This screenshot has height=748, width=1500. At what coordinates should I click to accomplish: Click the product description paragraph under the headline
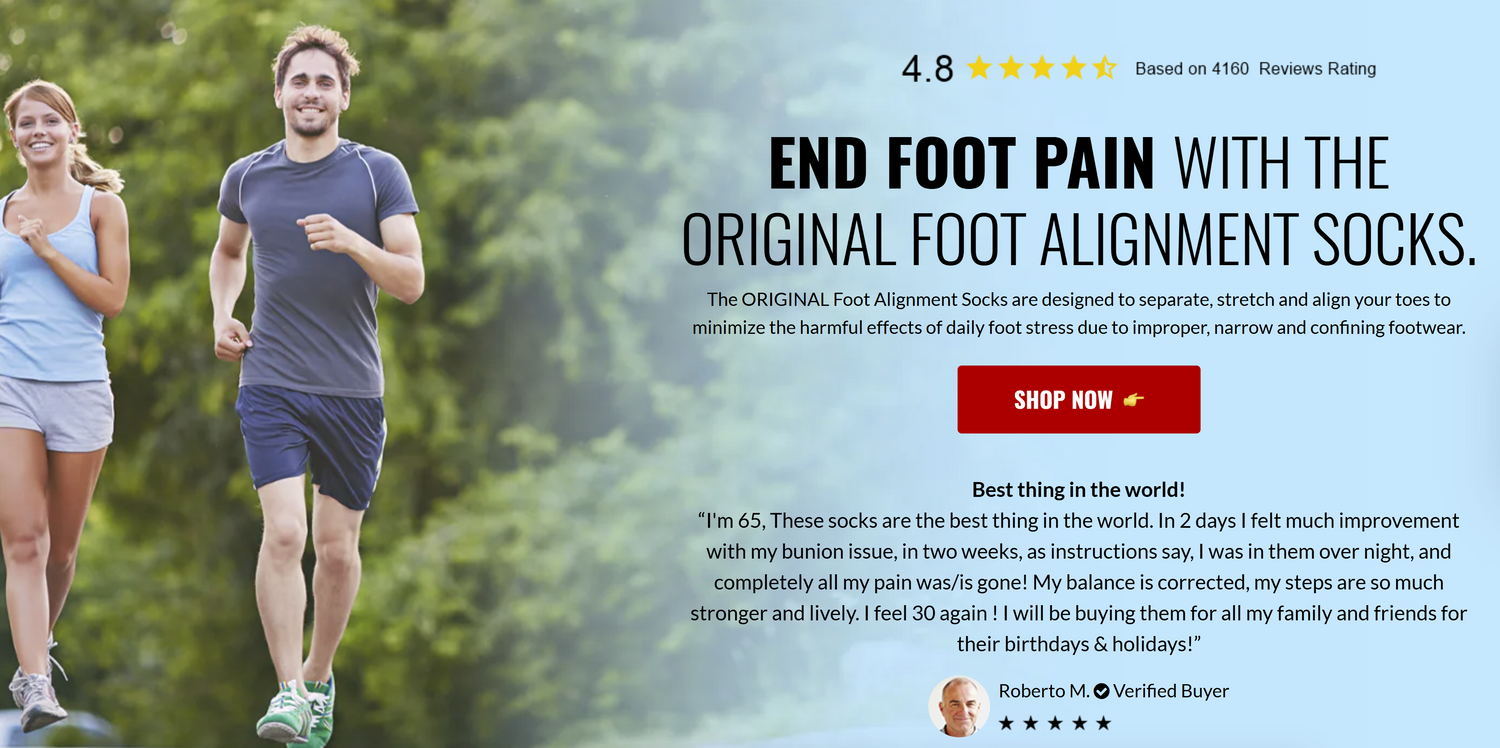click(x=1078, y=313)
